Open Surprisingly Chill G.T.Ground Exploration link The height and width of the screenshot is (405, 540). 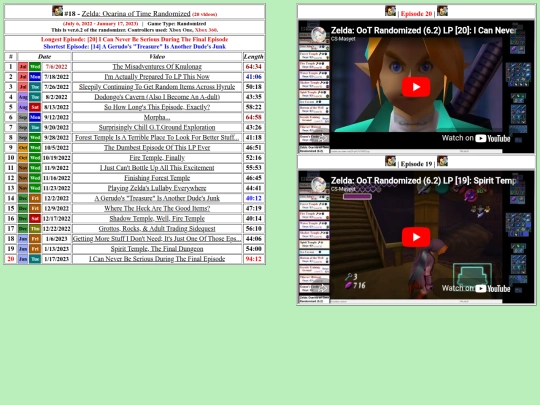coord(157,127)
